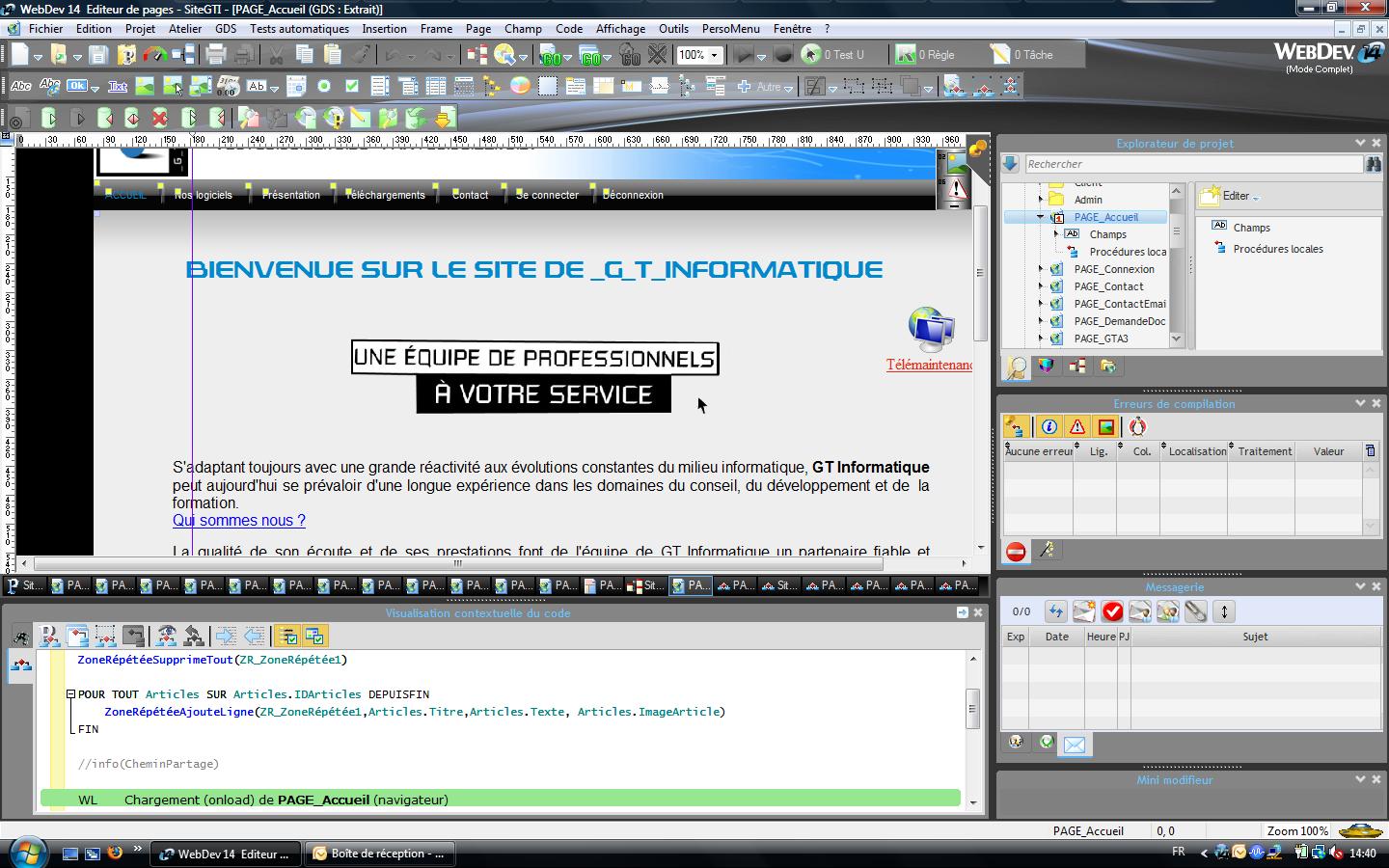
Task: Click the Test U unit tests indicator
Action: (834, 55)
